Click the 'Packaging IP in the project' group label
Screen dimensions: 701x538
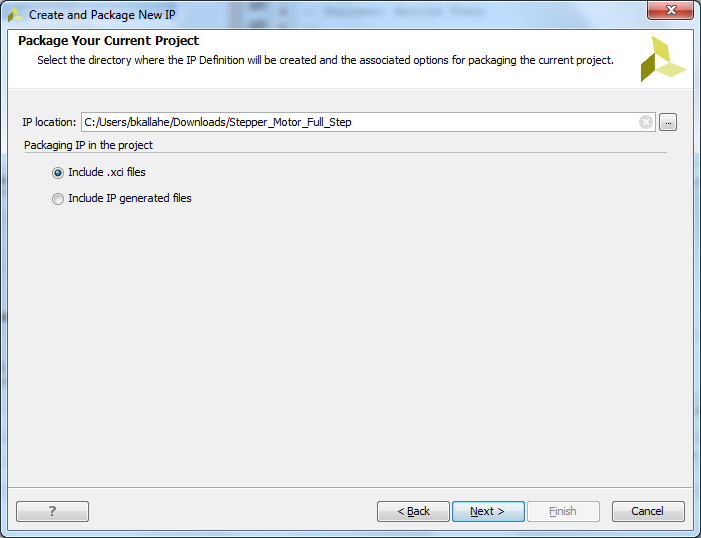tap(89, 145)
